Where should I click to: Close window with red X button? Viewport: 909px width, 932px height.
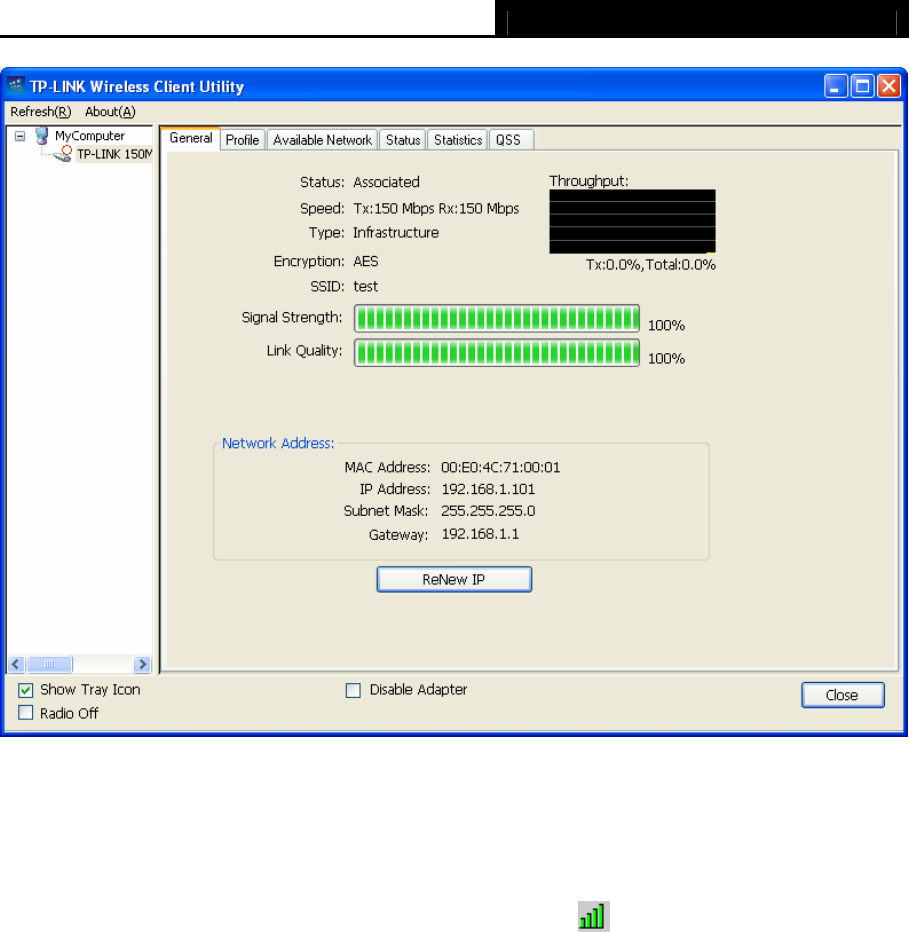(889, 86)
